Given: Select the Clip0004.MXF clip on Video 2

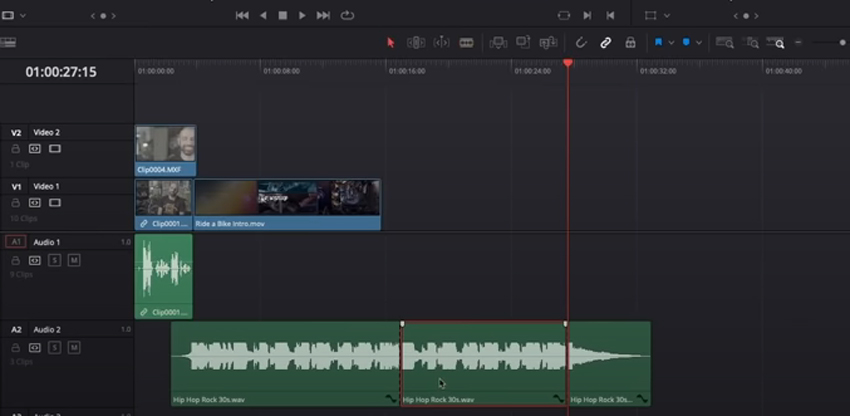Looking at the screenshot, I should (165, 149).
